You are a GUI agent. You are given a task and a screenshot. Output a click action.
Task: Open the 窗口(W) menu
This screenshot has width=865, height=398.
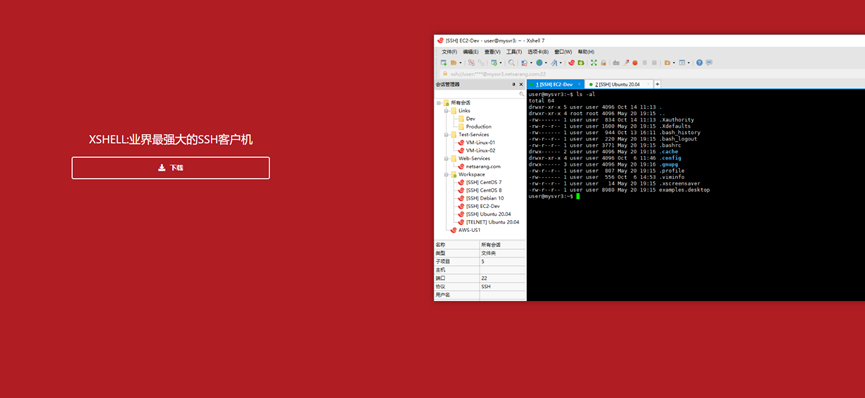(x=563, y=51)
